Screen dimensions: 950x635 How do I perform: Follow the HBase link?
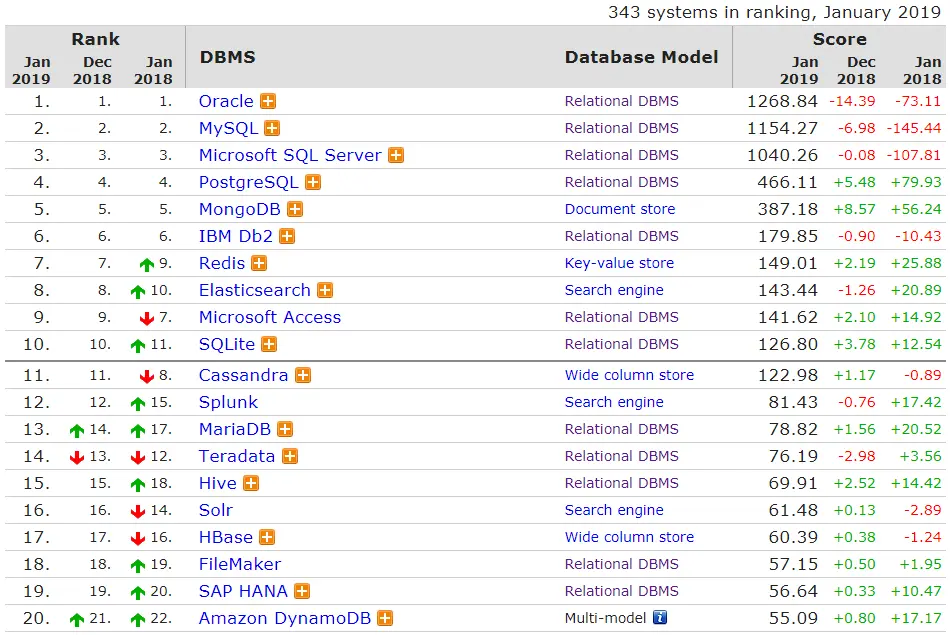click(x=225, y=537)
